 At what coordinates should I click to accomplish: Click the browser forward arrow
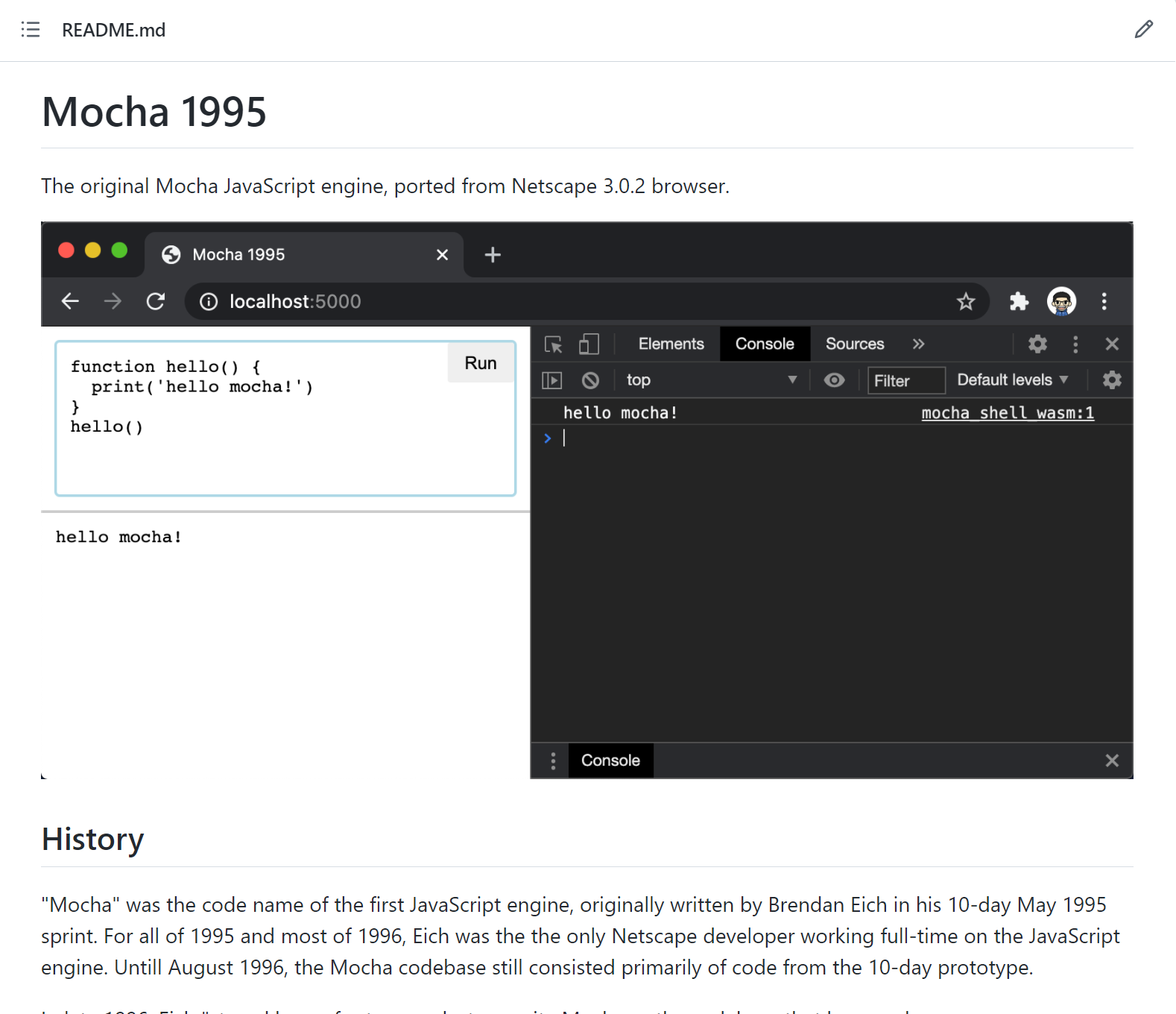pos(113,301)
